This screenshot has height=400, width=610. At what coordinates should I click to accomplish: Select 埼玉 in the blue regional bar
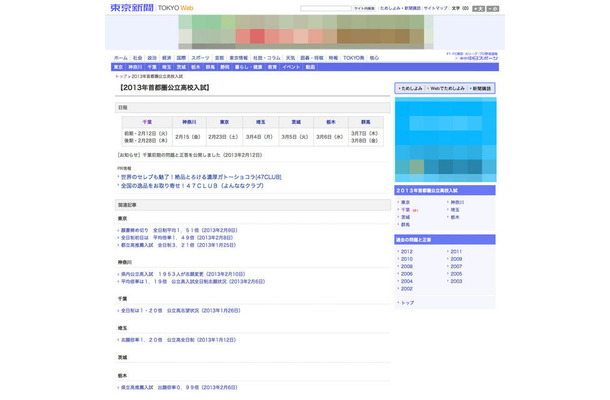click(167, 67)
